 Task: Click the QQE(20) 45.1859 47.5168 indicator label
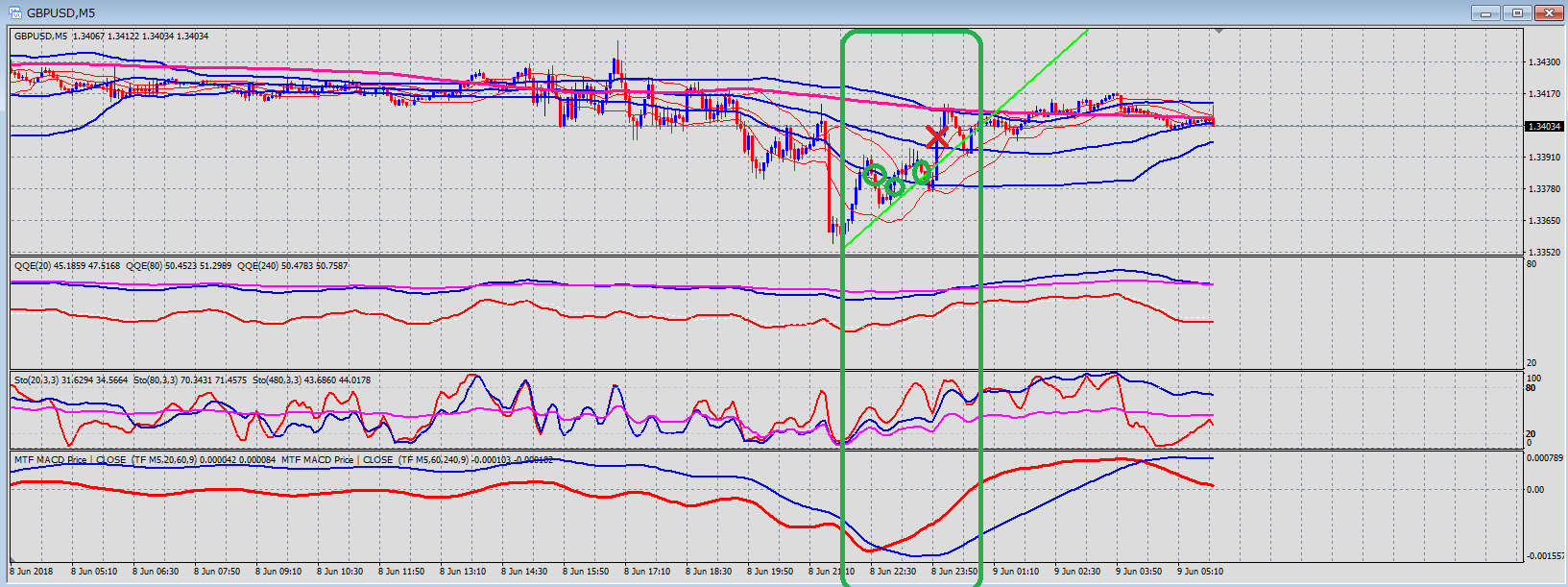(68, 266)
